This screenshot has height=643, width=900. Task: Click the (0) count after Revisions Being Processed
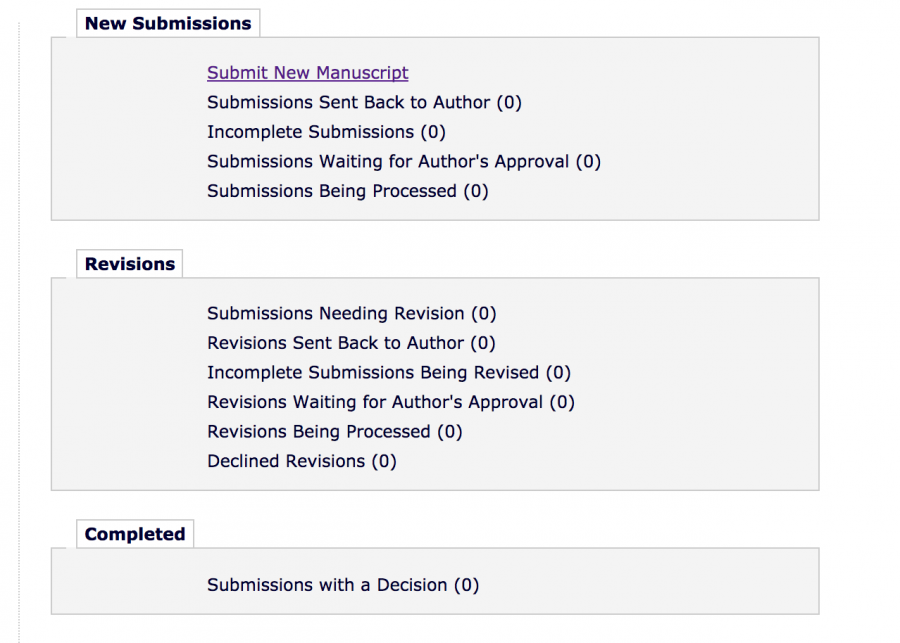pyautogui.click(x=450, y=432)
